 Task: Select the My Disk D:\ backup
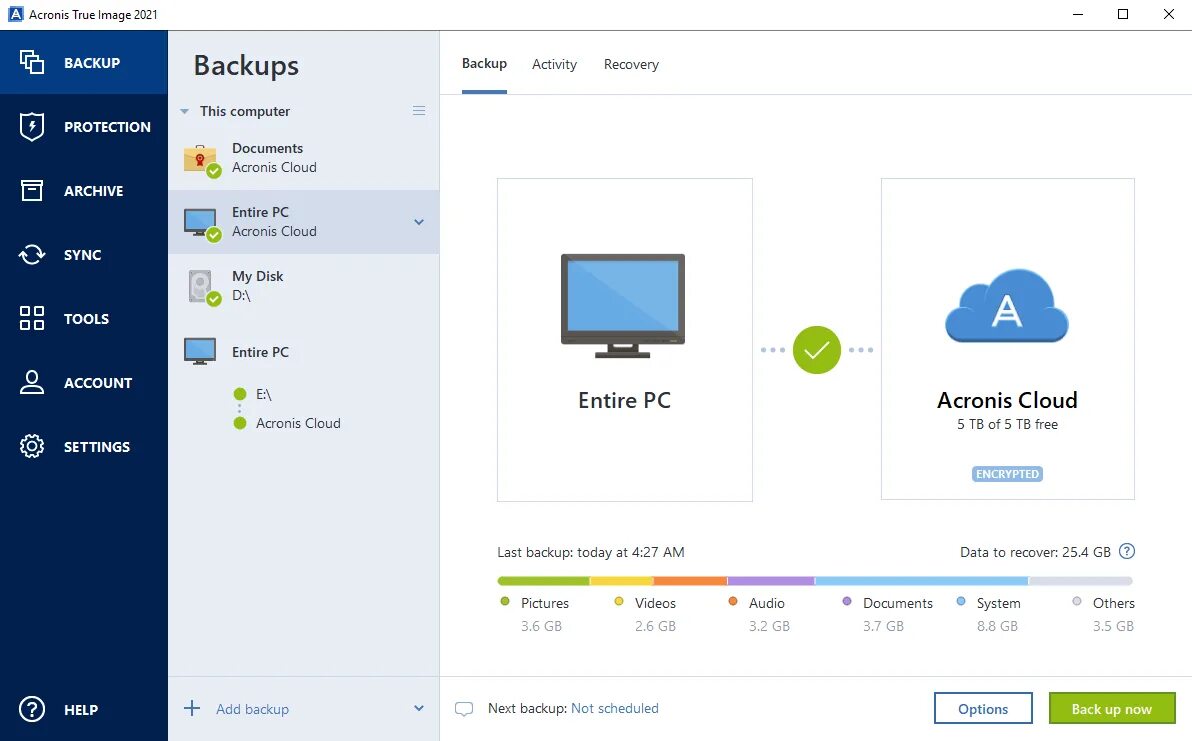[x=303, y=286]
